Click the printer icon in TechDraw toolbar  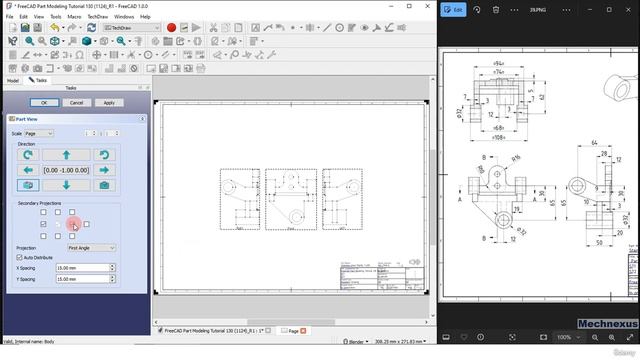201,69
